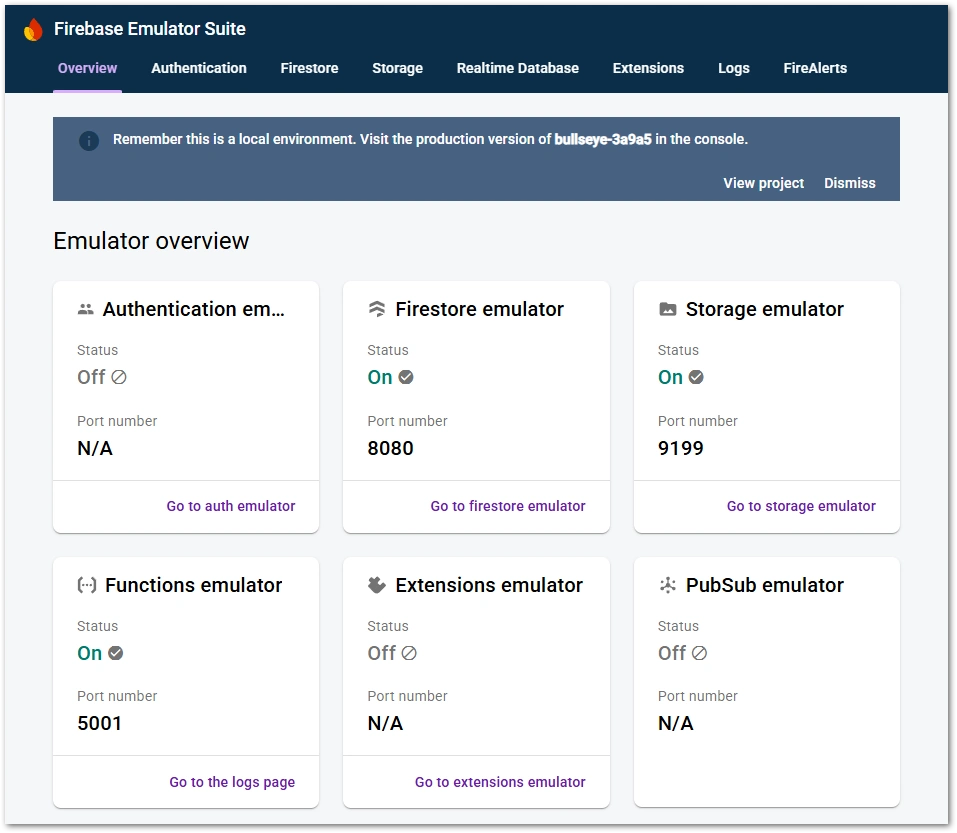Click Go to the logs page link
This screenshot has width=957, height=833.
pyautogui.click(x=232, y=782)
